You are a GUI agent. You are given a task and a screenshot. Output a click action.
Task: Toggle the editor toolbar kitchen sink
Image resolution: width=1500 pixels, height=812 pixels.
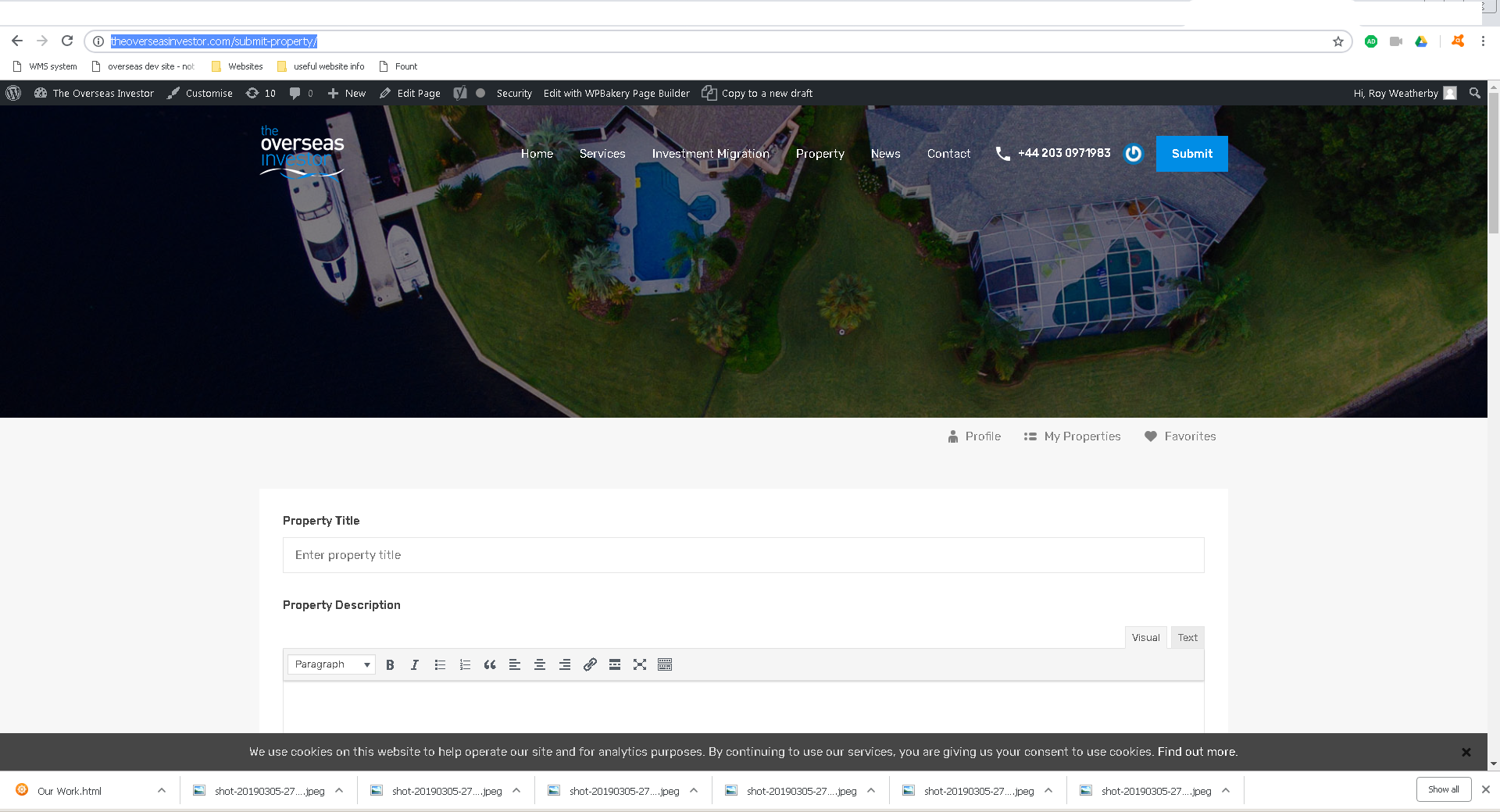665,664
